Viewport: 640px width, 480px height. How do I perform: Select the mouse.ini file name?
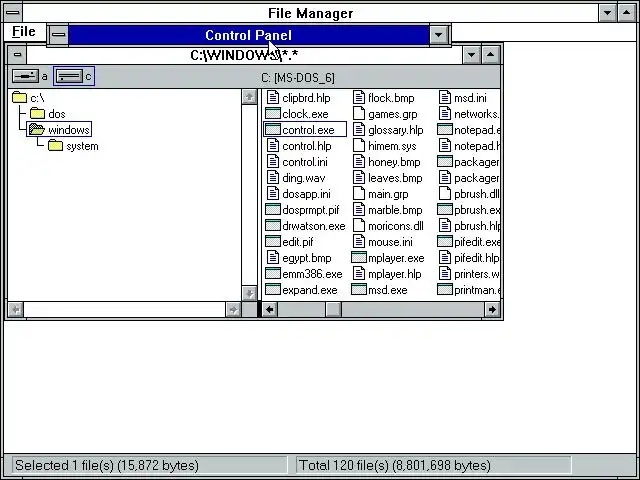point(390,242)
